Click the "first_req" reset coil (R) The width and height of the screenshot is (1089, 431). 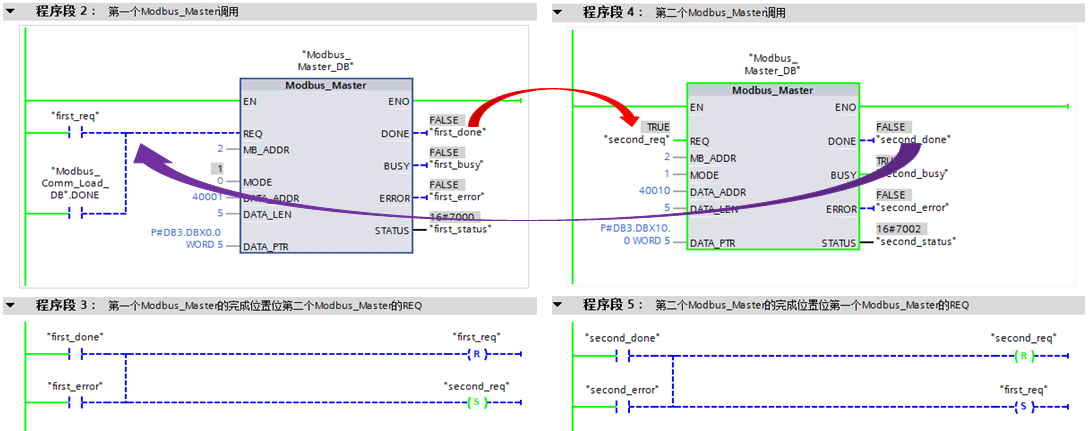476,354
